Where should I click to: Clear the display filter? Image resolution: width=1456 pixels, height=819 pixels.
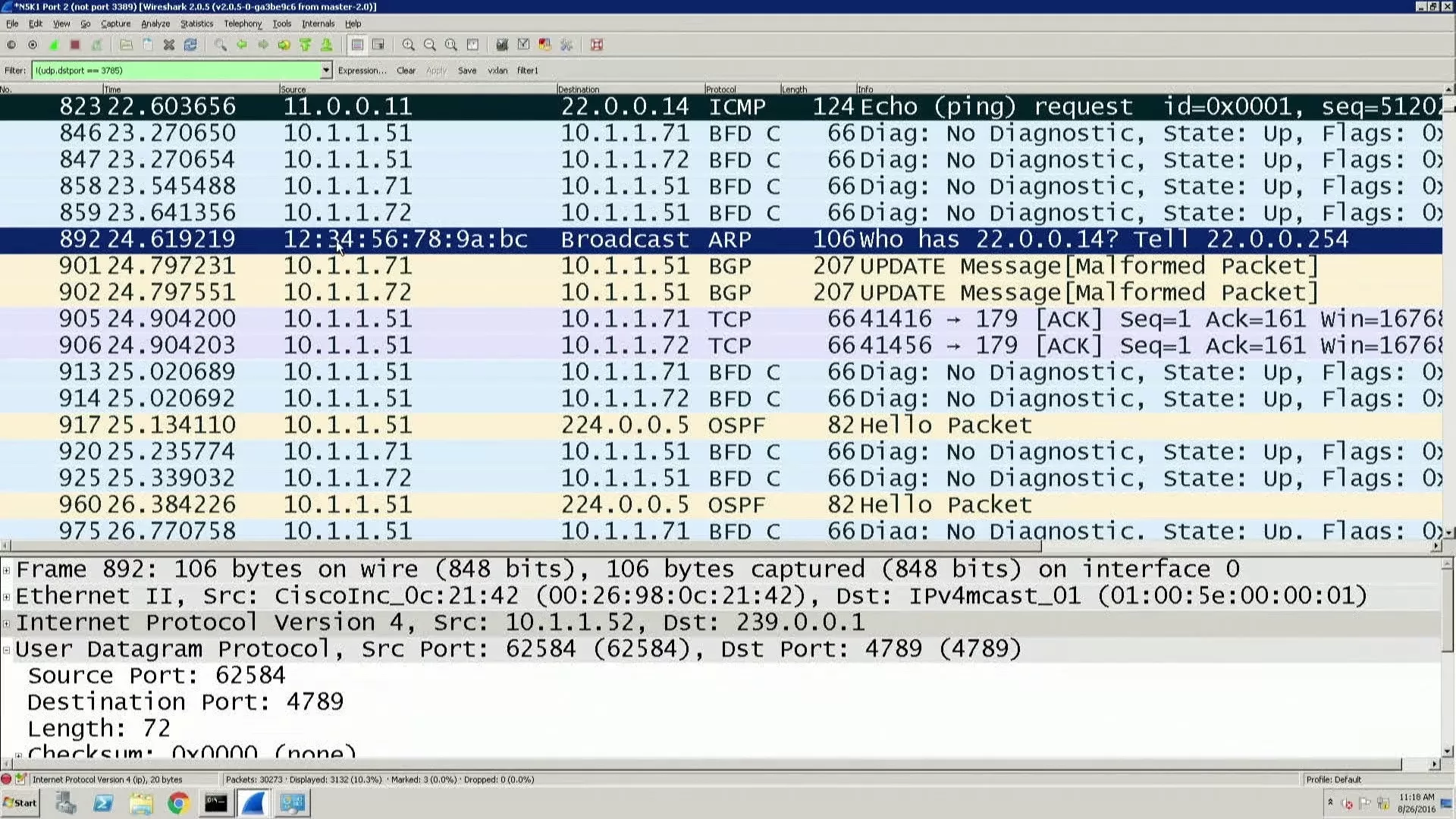[x=406, y=71]
